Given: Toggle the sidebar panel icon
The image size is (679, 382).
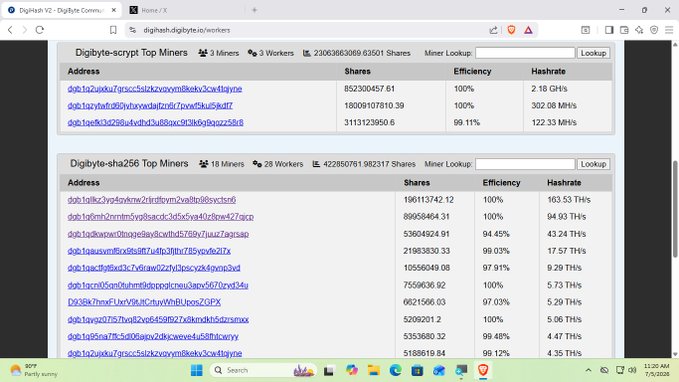Looking at the screenshot, I should [x=609, y=30].
